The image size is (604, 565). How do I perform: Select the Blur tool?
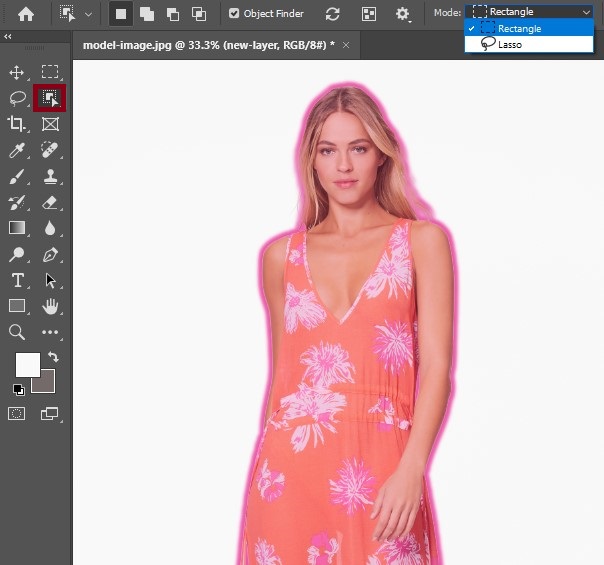click(50, 228)
